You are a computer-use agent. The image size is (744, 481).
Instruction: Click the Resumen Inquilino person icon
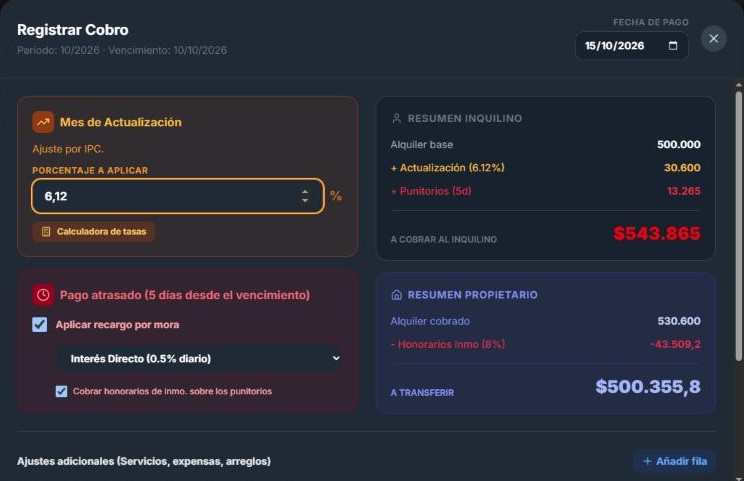tap(397, 119)
